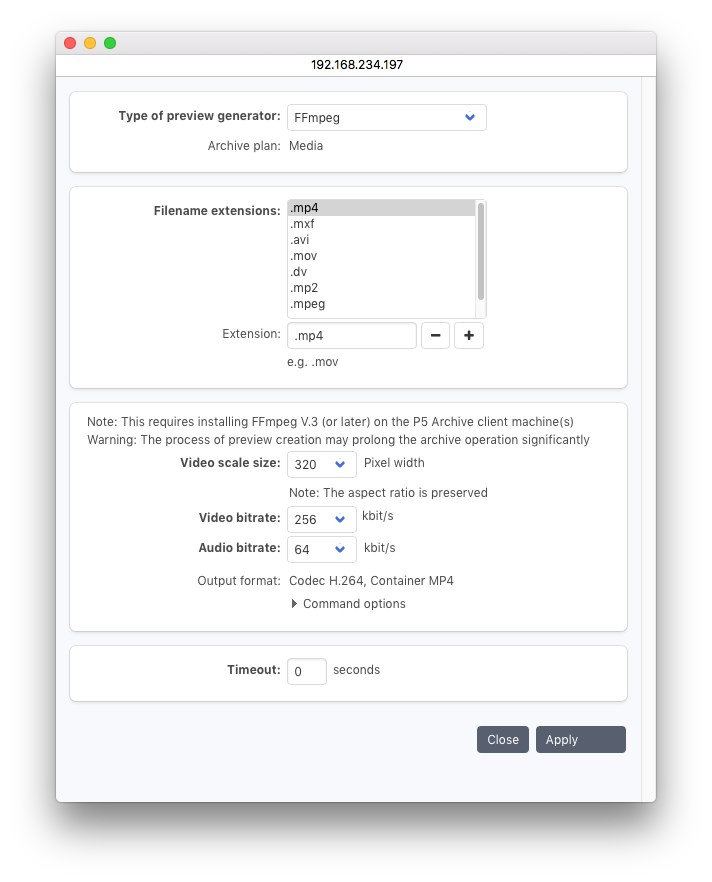Click the Extension text input field
712x882 pixels.
pyautogui.click(x=351, y=336)
